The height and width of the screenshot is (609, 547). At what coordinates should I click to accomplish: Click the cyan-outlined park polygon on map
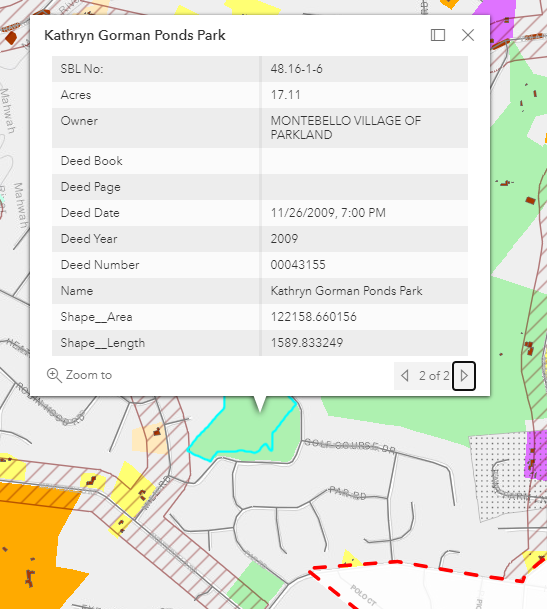237,431
